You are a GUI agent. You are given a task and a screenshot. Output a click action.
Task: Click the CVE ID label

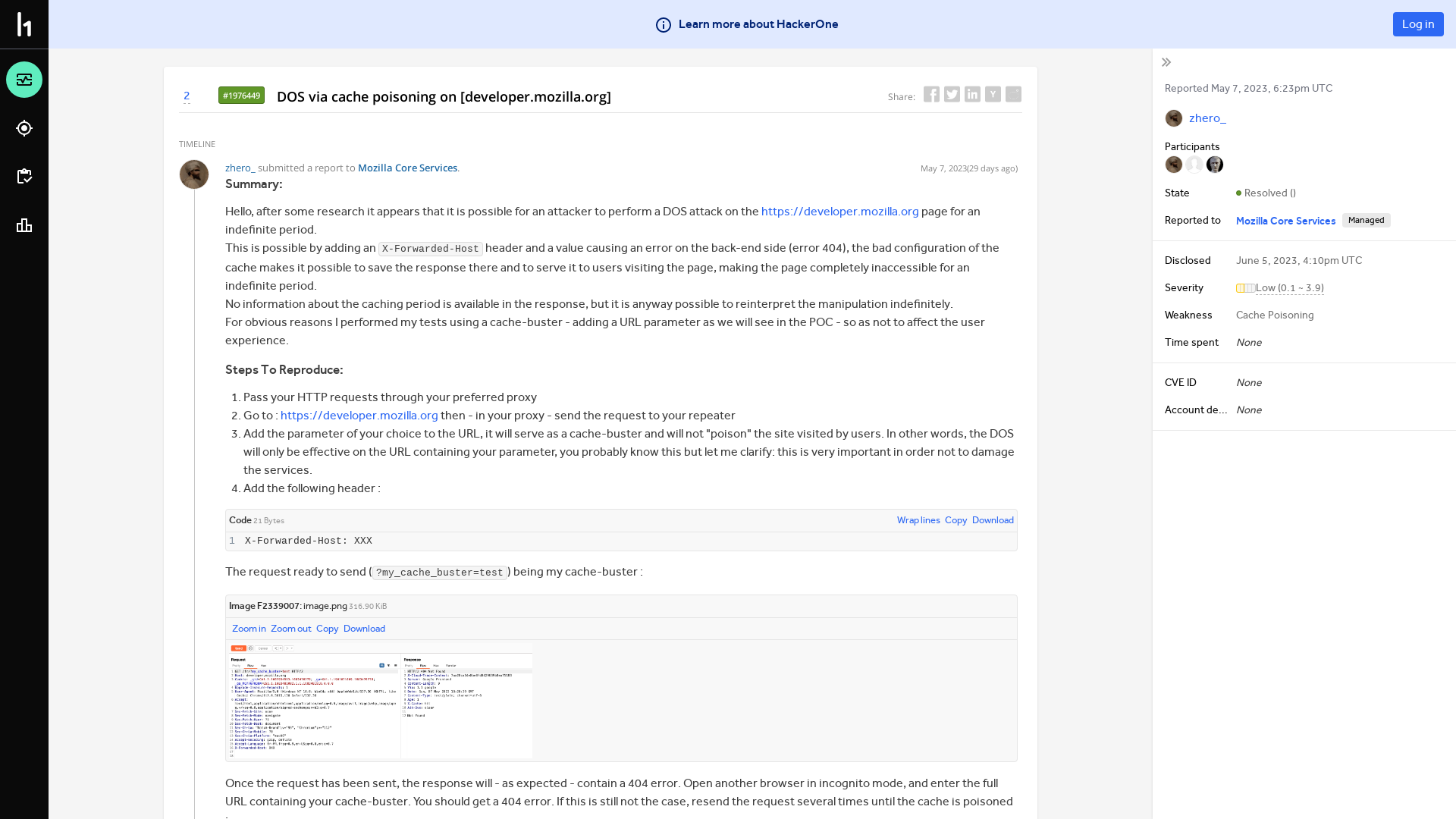1180,383
